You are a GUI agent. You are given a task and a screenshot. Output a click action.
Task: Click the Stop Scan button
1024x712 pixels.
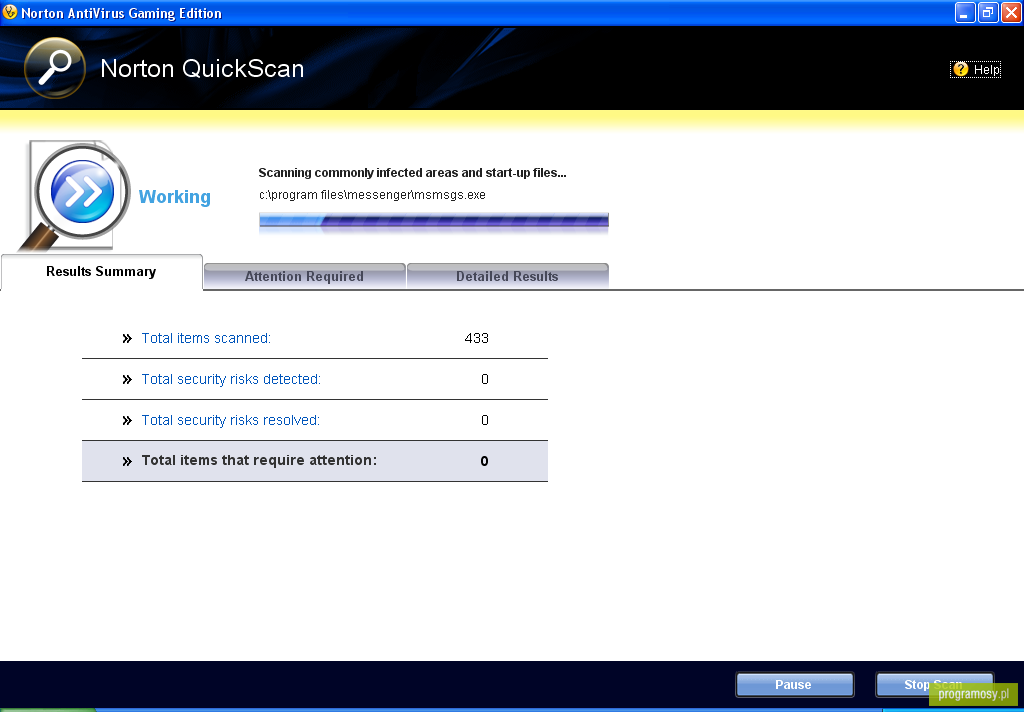click(x=934, y=685)
